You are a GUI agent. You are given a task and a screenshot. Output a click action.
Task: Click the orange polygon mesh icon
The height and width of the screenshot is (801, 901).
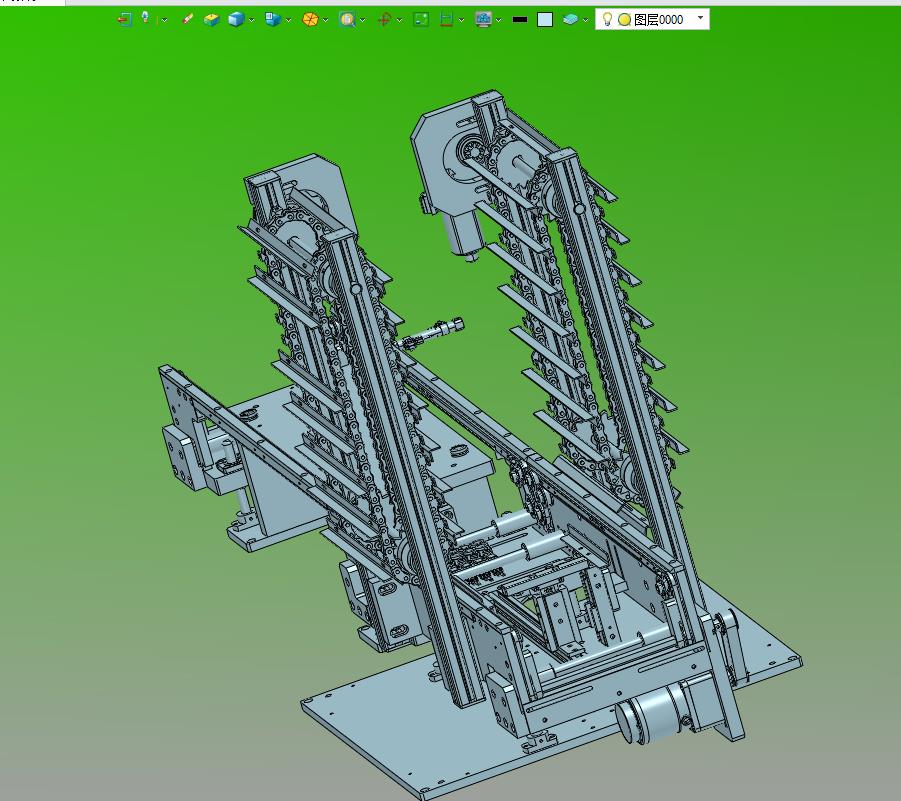tap(310, 20)
